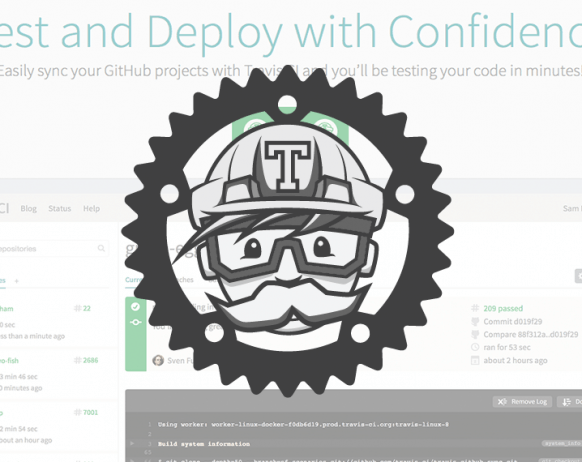The width and height of the screenshot is (582, 462).
Task: Select the 'ran for 53 sec' text
Action: point(507,347)
